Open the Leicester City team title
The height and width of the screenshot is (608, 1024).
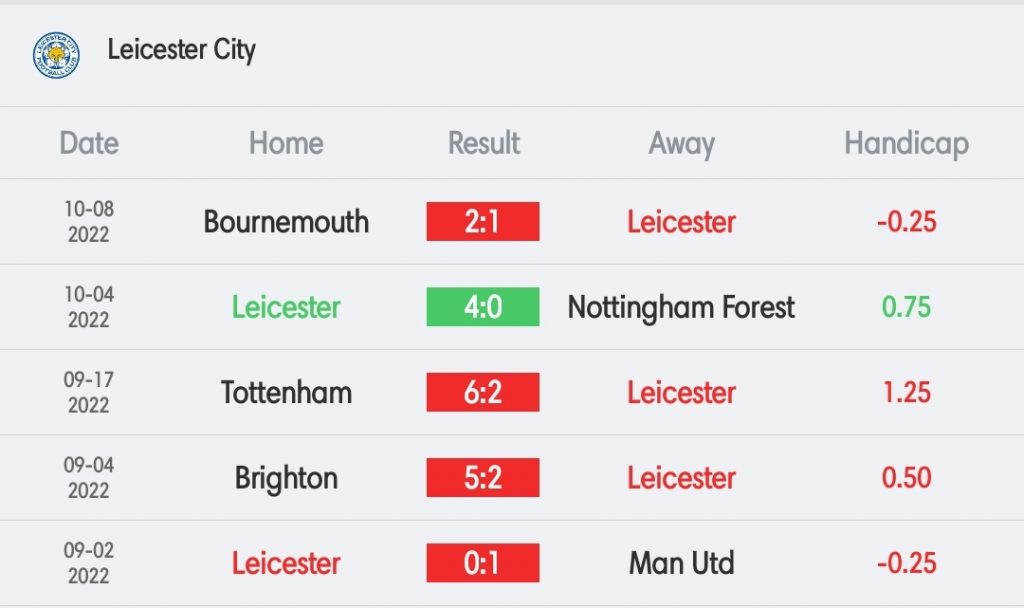click(x=182, y=50)
